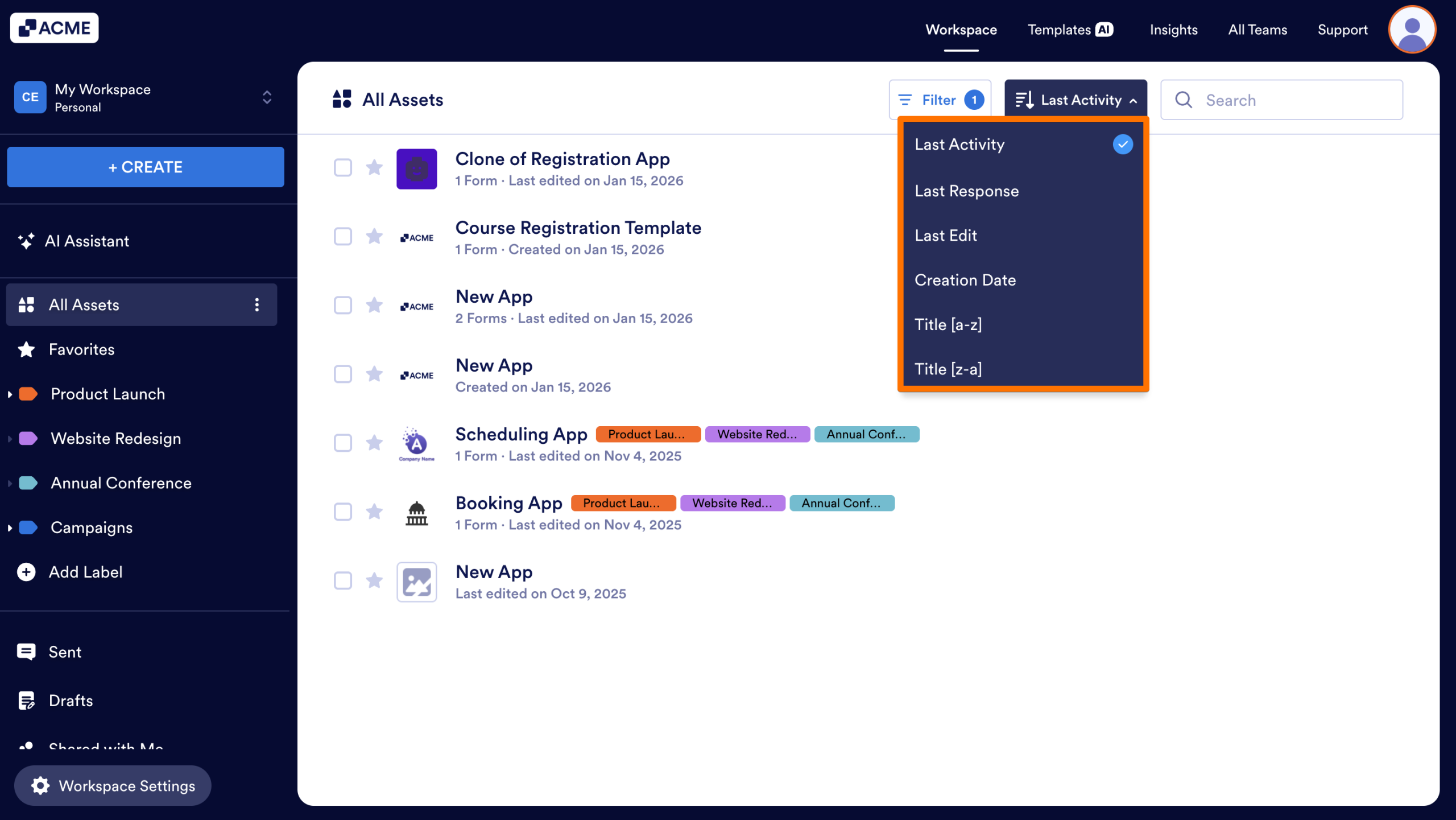The image size is (1456, 820).
Task: Tick checkbox beside Clone of Registration App
Action: 343,168
